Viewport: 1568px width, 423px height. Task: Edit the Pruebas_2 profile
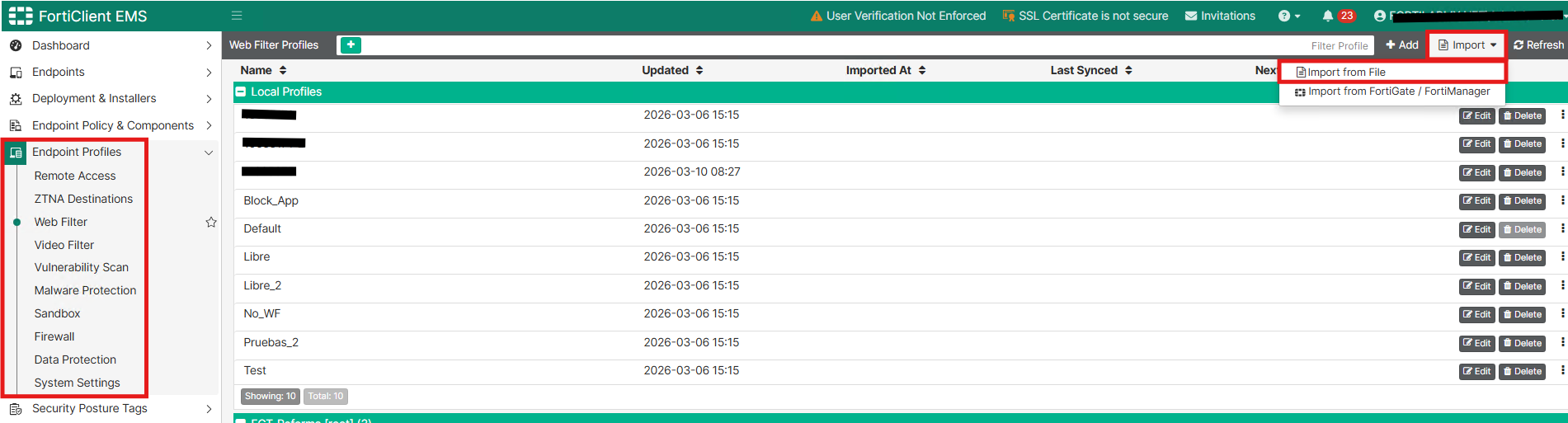(1476, 343)
